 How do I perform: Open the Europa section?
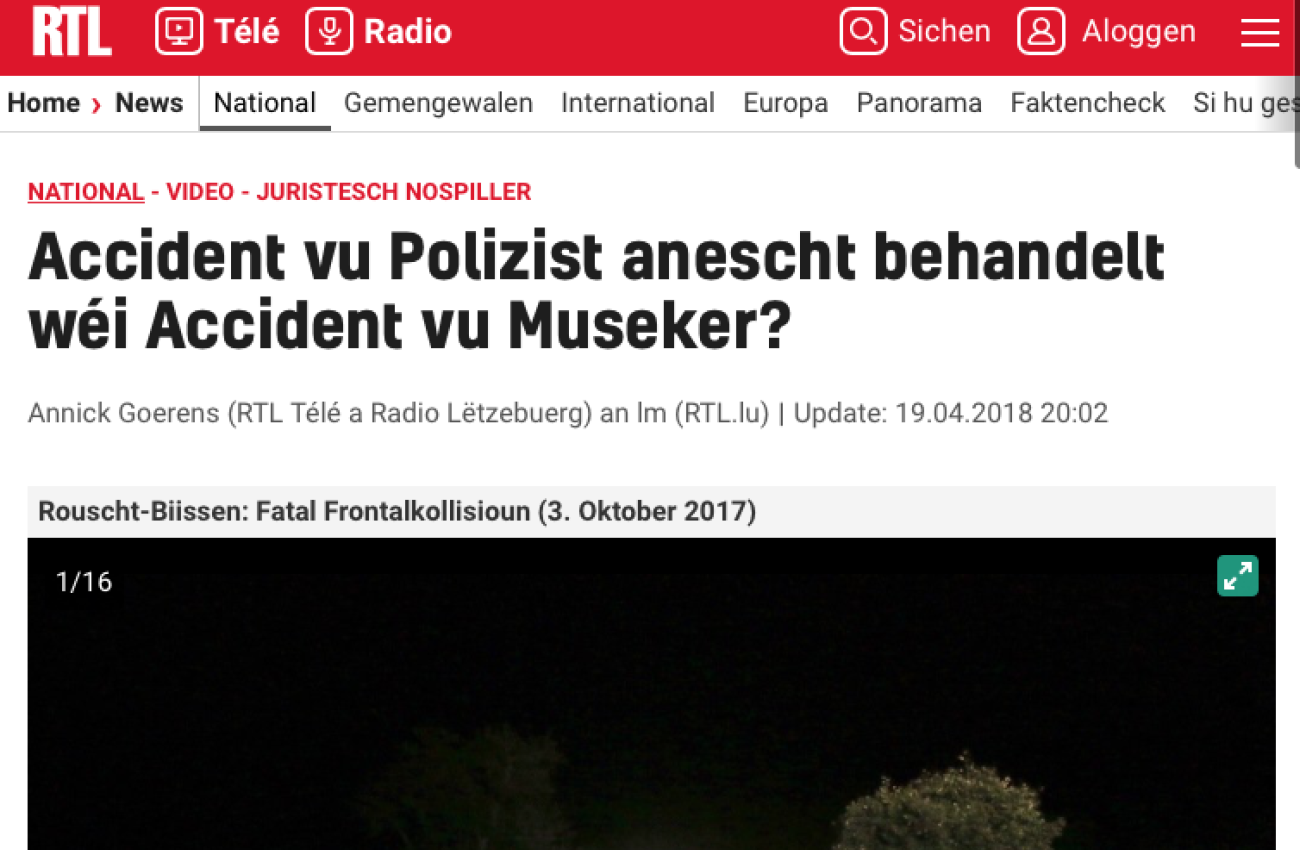pyautogui.click(x=785, y=103)
